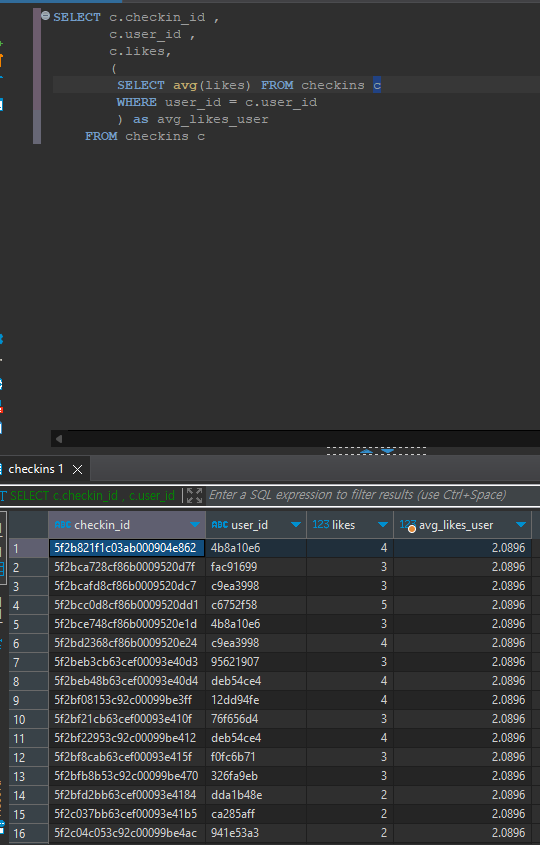Click the panel splitter arrows below editor
Screen dimensions: 540x845
pyautogui.click(x=377, y=451)
